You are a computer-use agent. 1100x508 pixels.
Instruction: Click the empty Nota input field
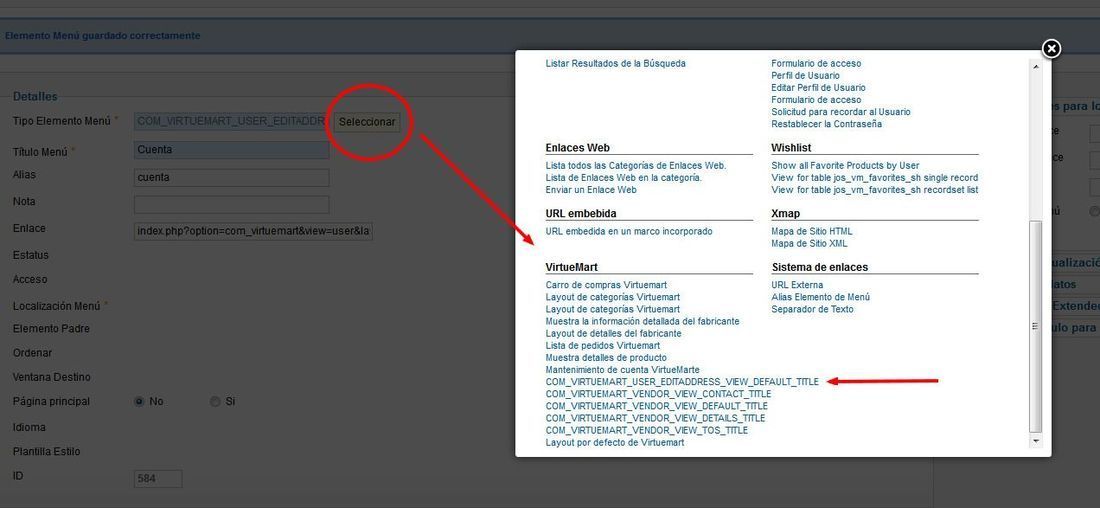(x=232, y=204)
